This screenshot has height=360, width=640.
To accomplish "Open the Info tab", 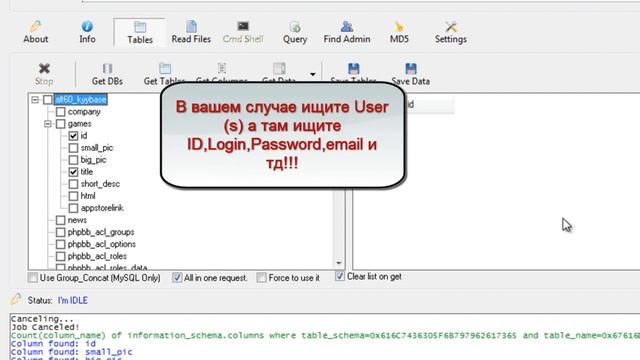I will (87, 32).
